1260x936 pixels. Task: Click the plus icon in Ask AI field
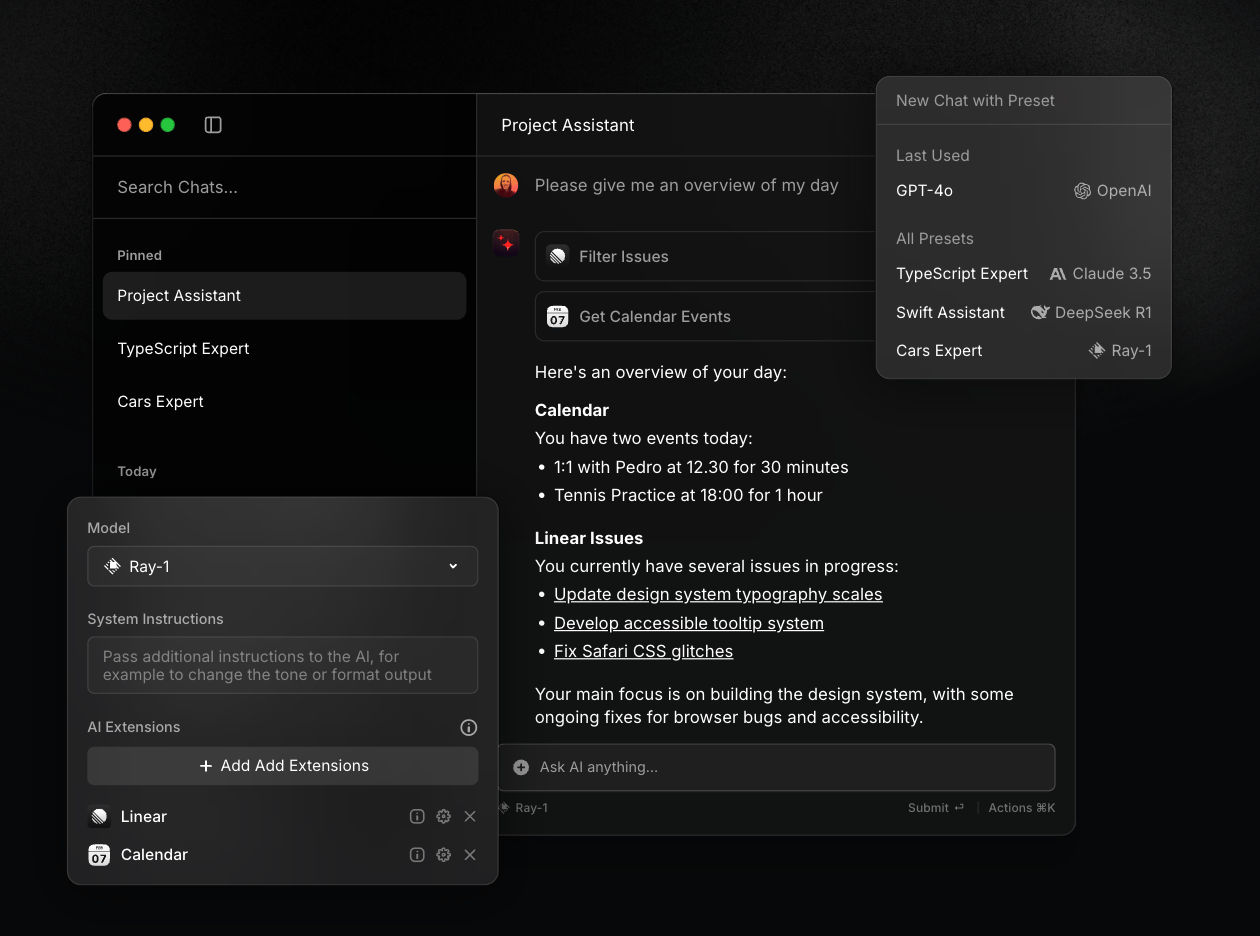(x=521, y=767)
